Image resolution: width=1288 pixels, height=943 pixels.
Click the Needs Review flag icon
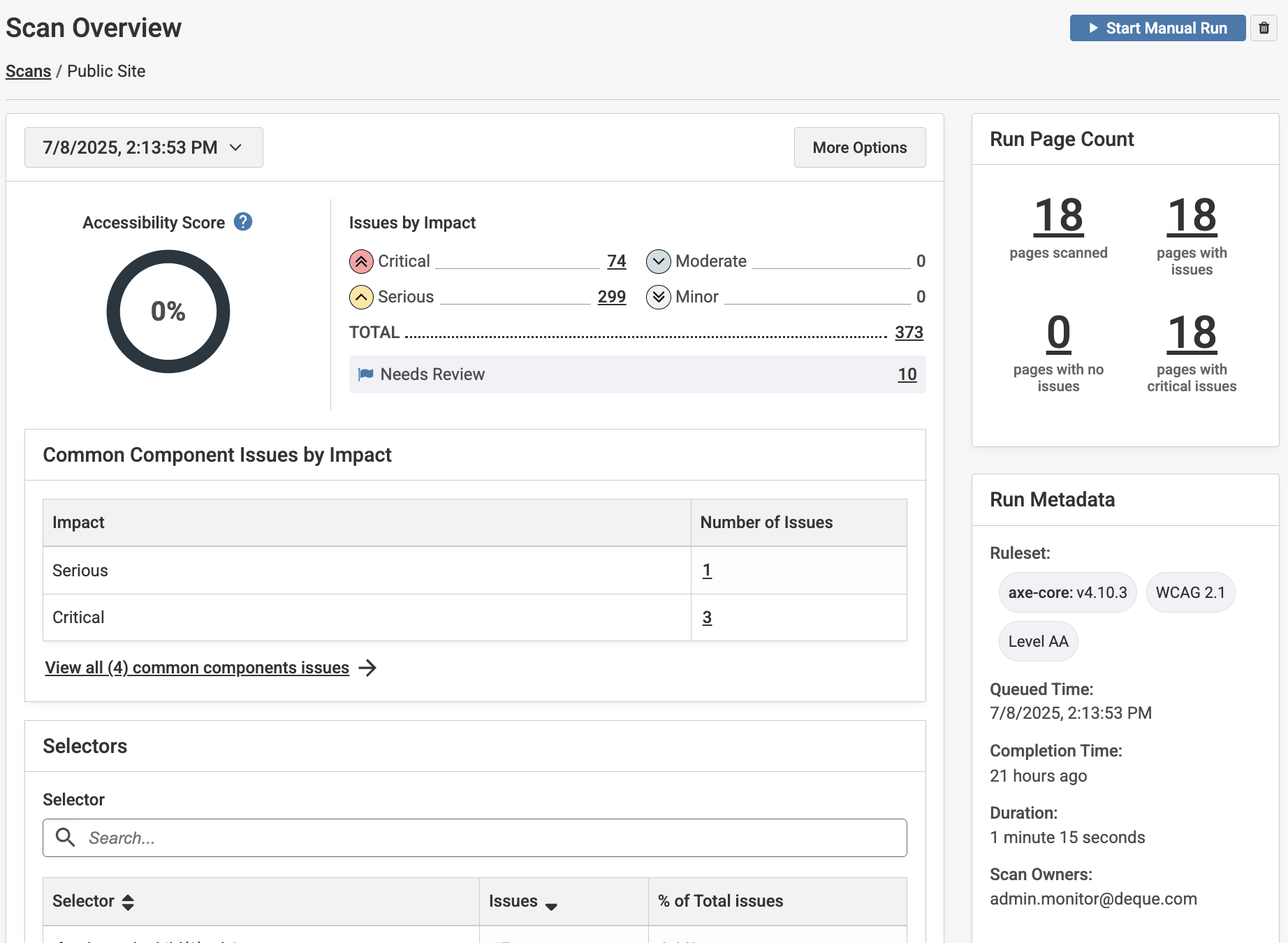tap(365, 374)
